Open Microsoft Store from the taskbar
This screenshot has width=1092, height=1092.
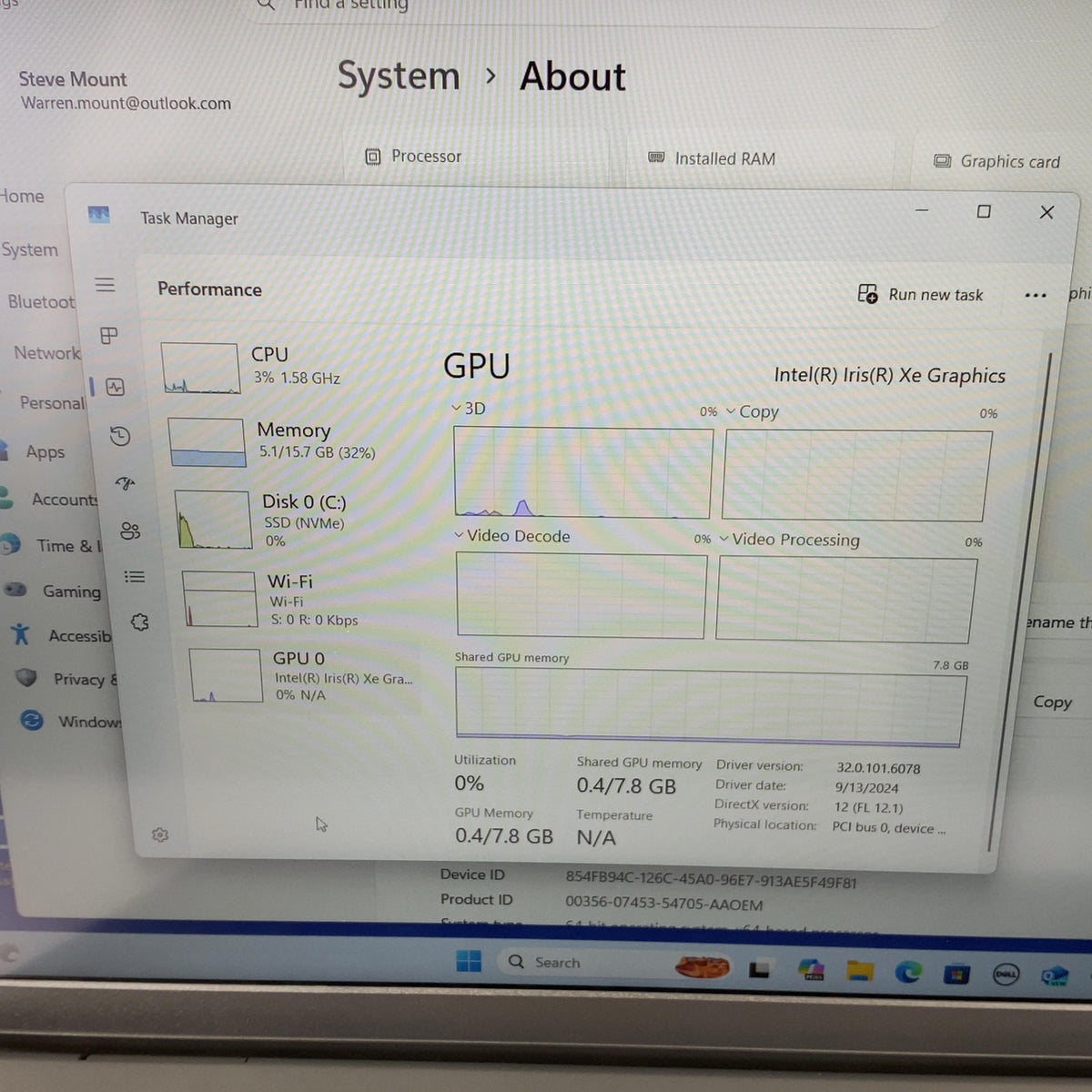pos(956,975)
